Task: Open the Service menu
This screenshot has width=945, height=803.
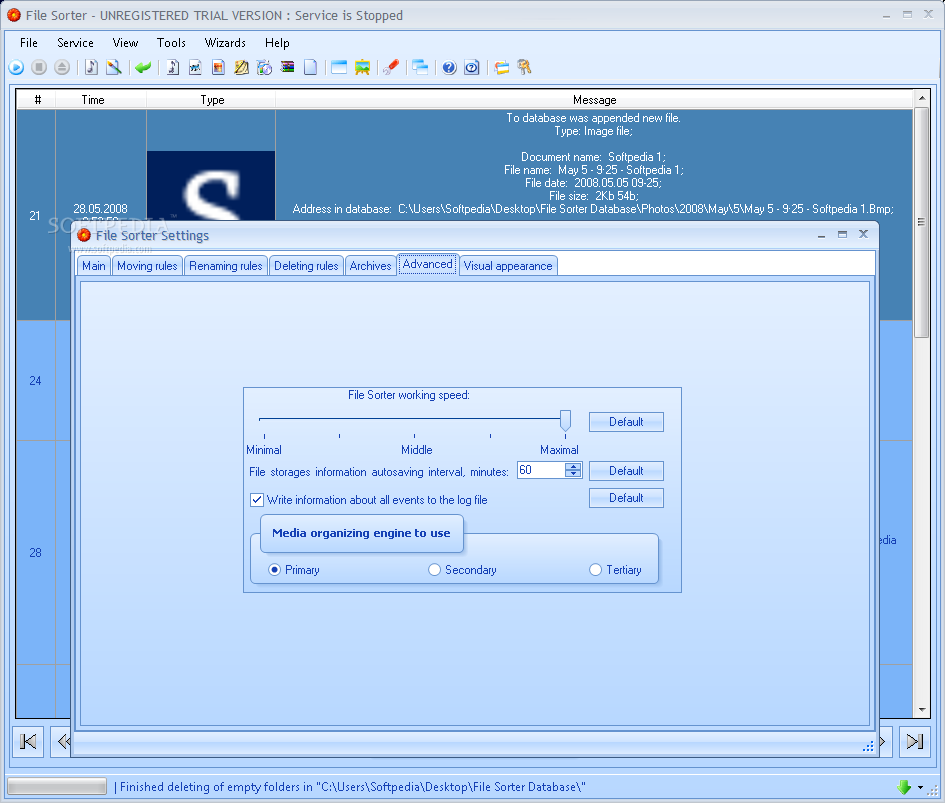Action: point(75,43)
